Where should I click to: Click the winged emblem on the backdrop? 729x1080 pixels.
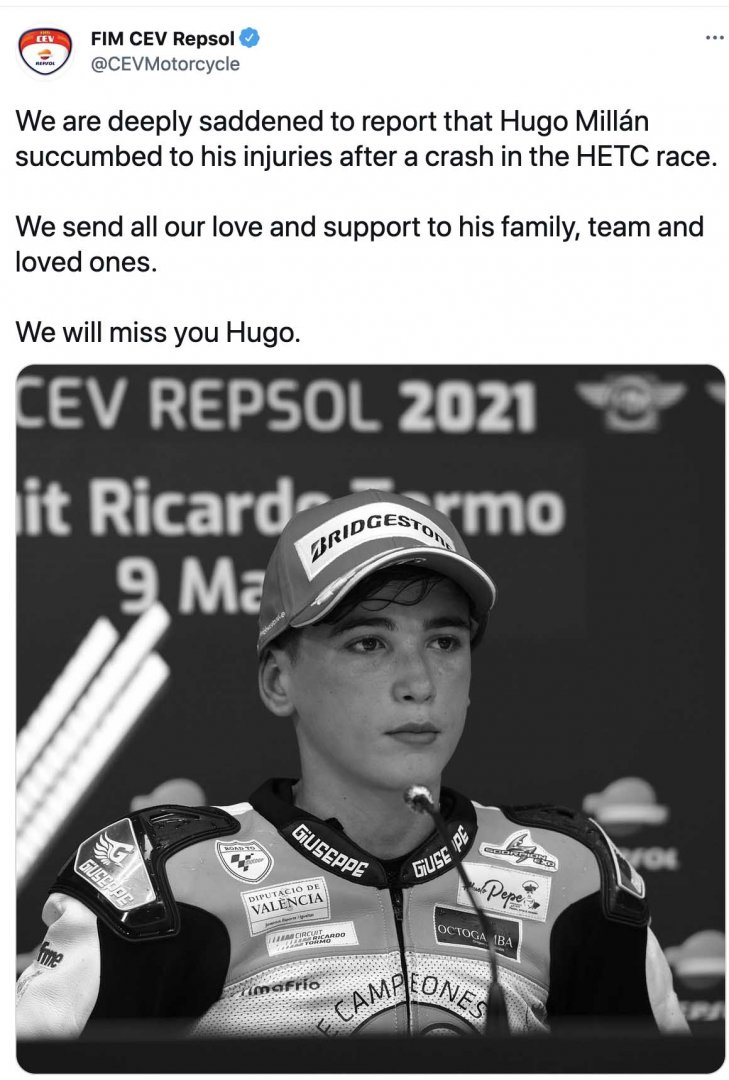630,401
